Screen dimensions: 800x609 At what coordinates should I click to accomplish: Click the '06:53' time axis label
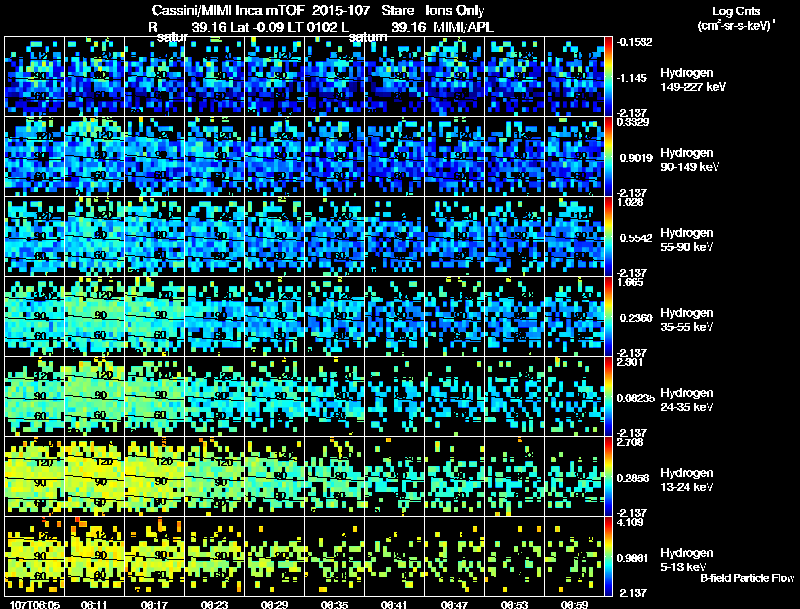tap(514, 605)
